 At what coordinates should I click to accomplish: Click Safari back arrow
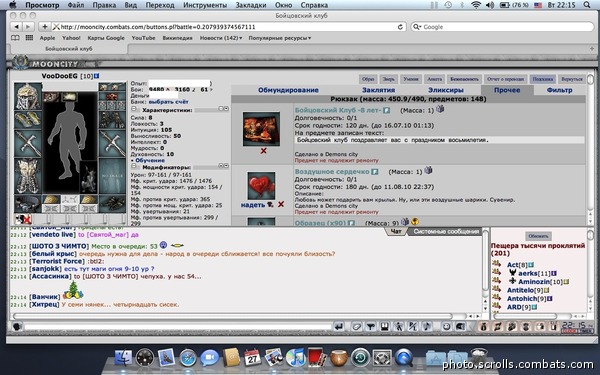tap(16, 27)
